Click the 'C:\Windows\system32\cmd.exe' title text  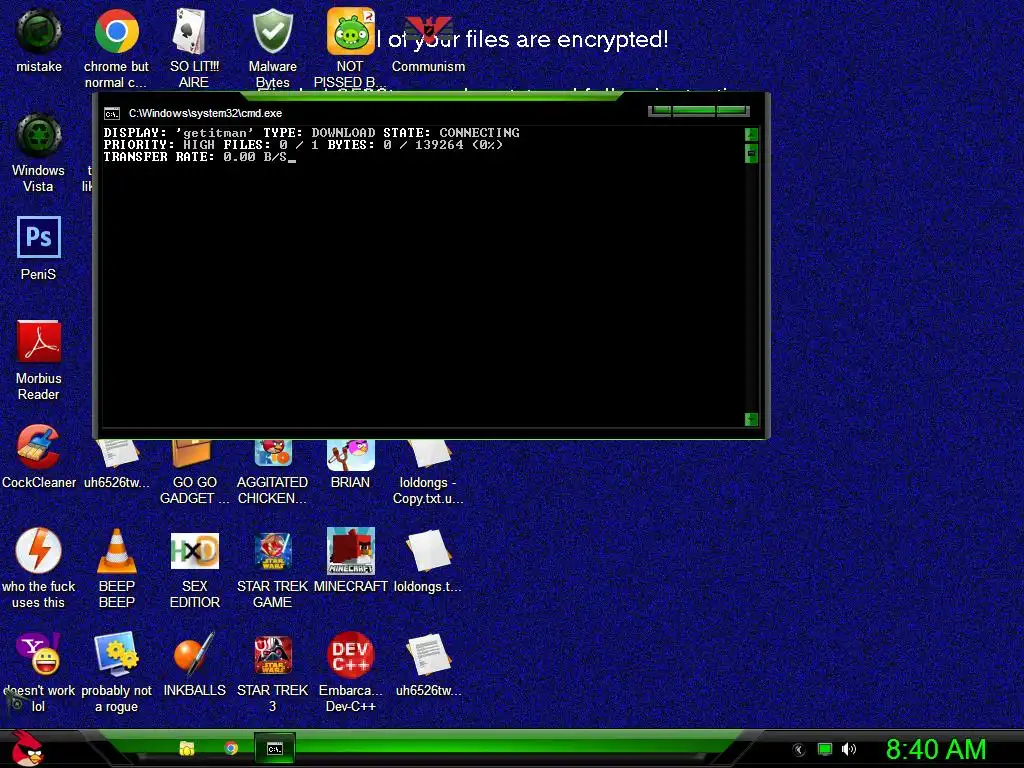coord(205,113)
